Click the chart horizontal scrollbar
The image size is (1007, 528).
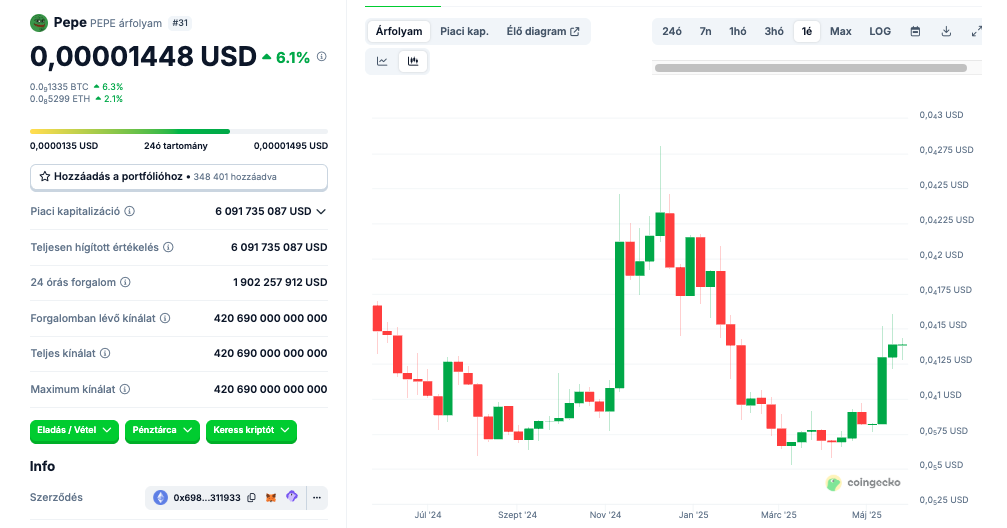810,68
